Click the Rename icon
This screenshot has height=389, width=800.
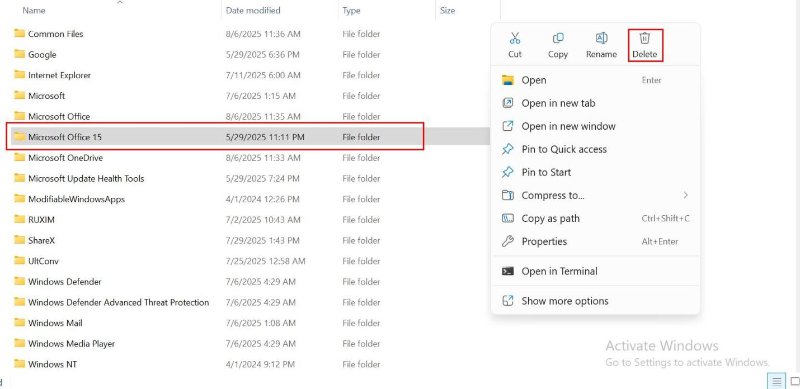click(602, 38)
